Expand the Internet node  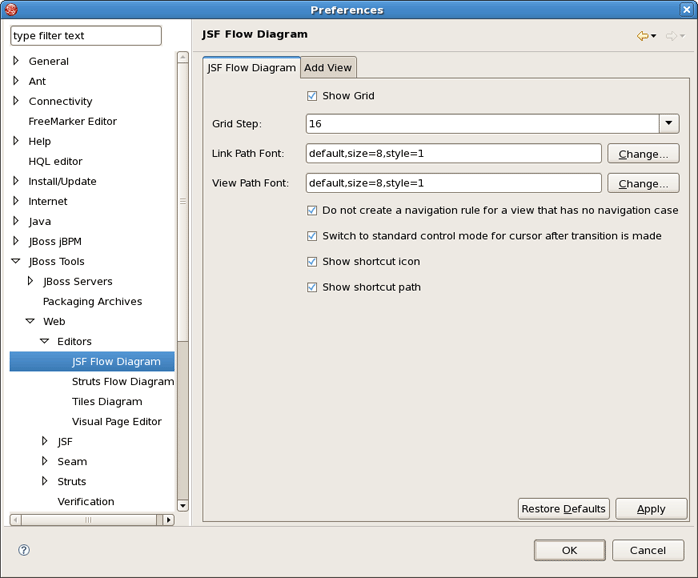point(16,201)
